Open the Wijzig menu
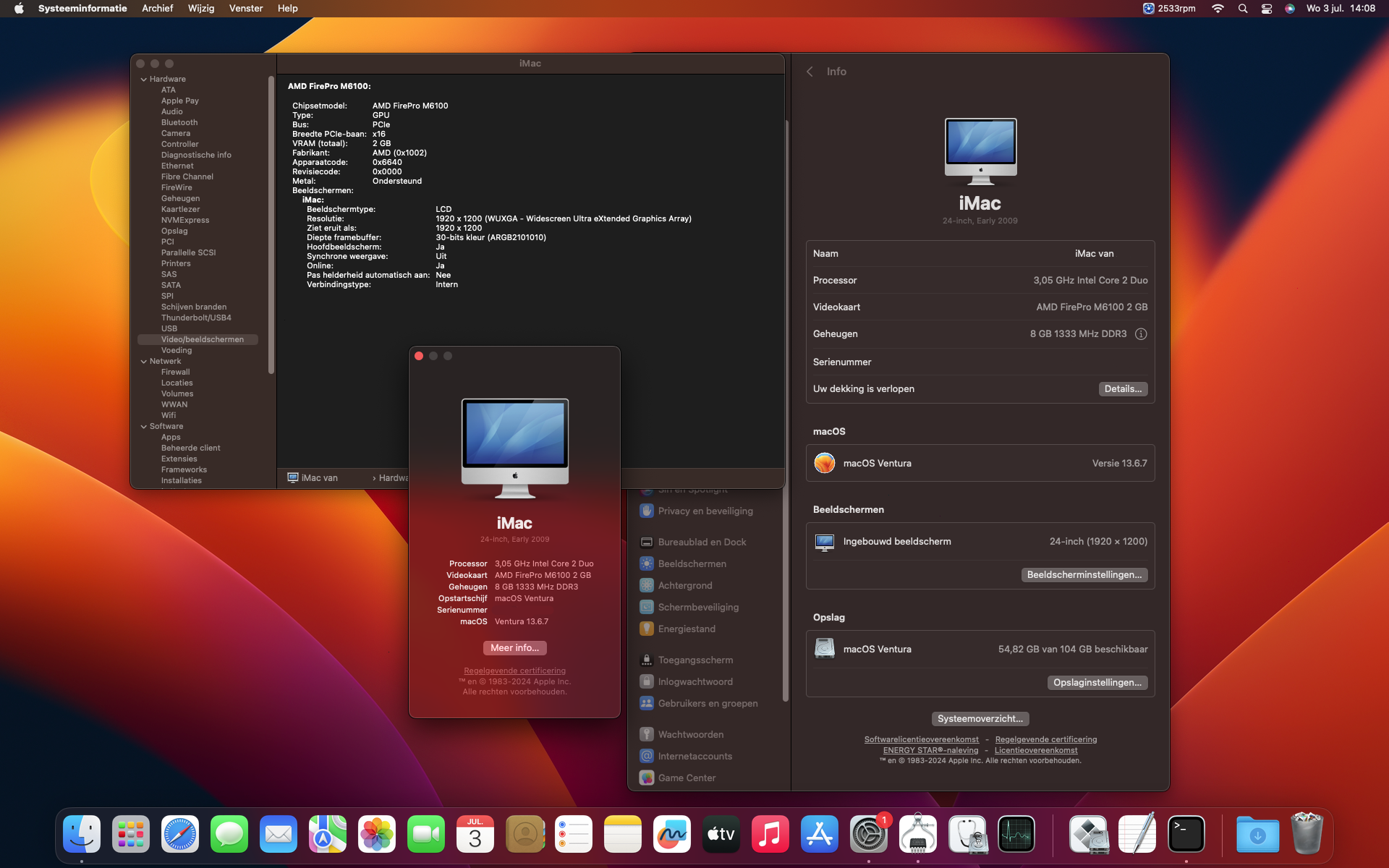The height and width of the screenshot is (868, 1389). (x=201, y=9)
